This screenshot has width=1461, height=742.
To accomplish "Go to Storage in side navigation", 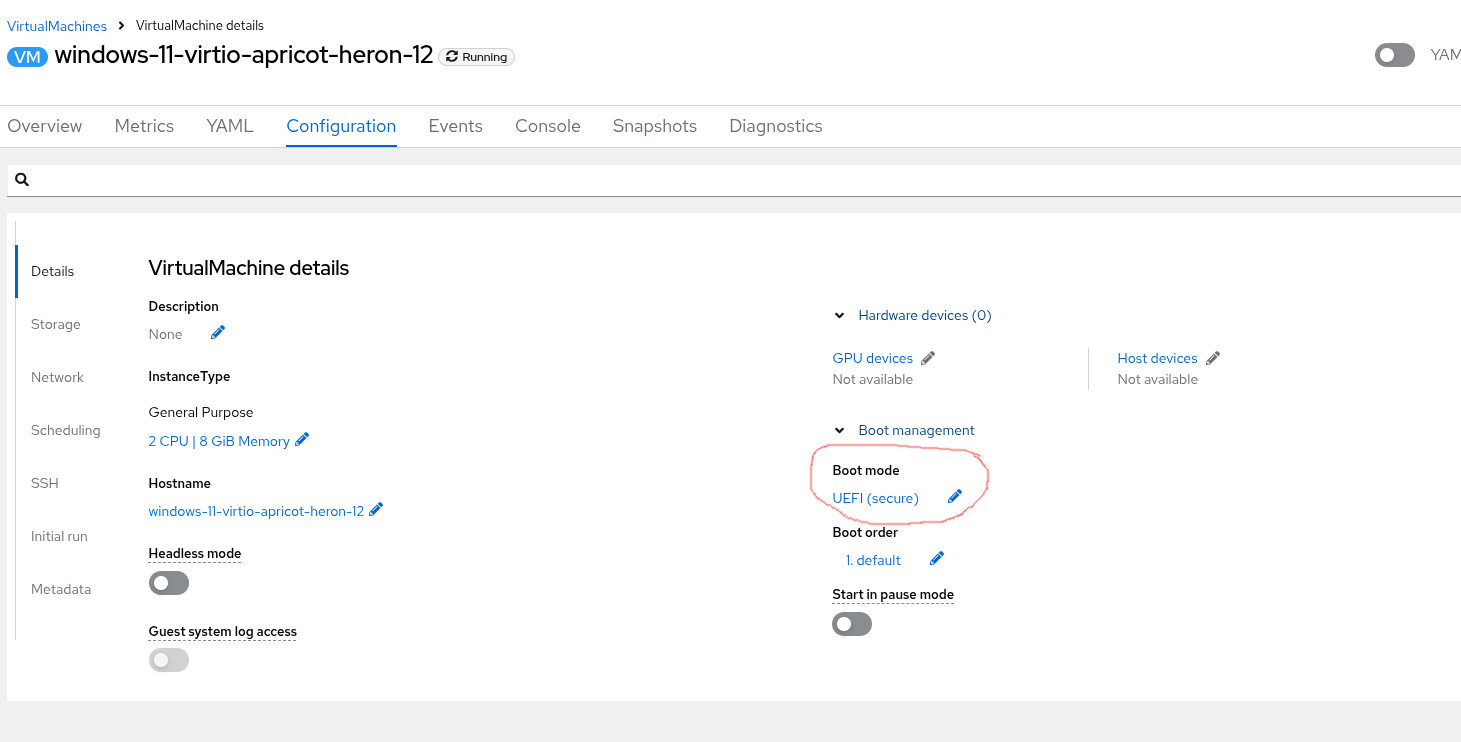I will tap(56, 324).
